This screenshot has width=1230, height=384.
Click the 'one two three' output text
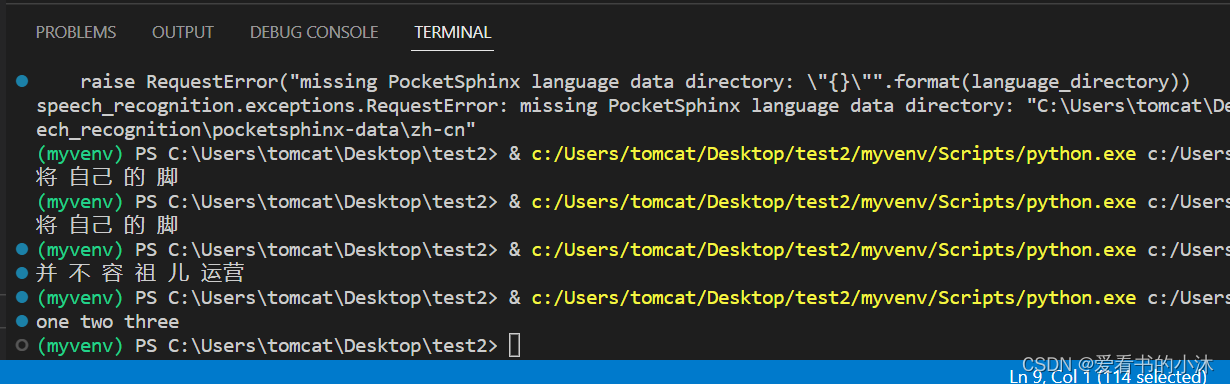click(108, 321)
